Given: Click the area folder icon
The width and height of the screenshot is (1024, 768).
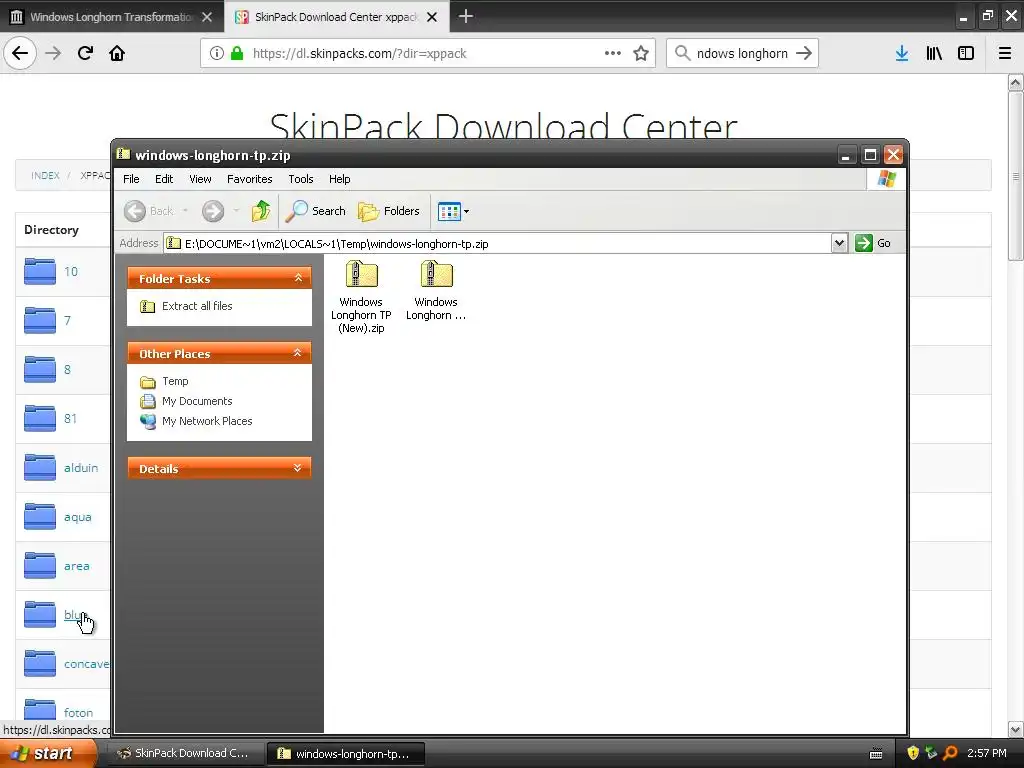Looking at the screenshot, I should click(40, 566).
